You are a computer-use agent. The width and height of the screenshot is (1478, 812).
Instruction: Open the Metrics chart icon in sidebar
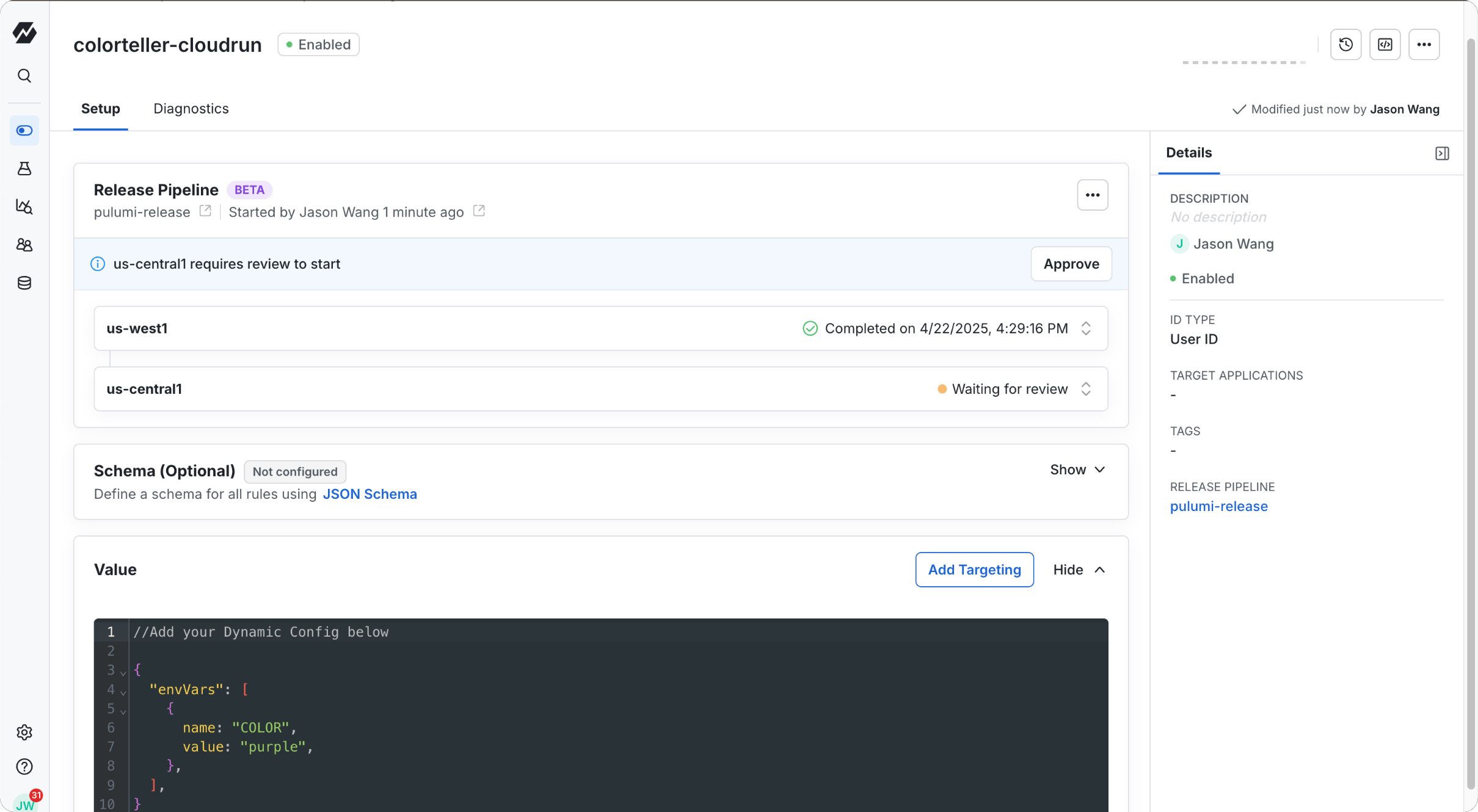pyautogui.click(x=24, y=206)
